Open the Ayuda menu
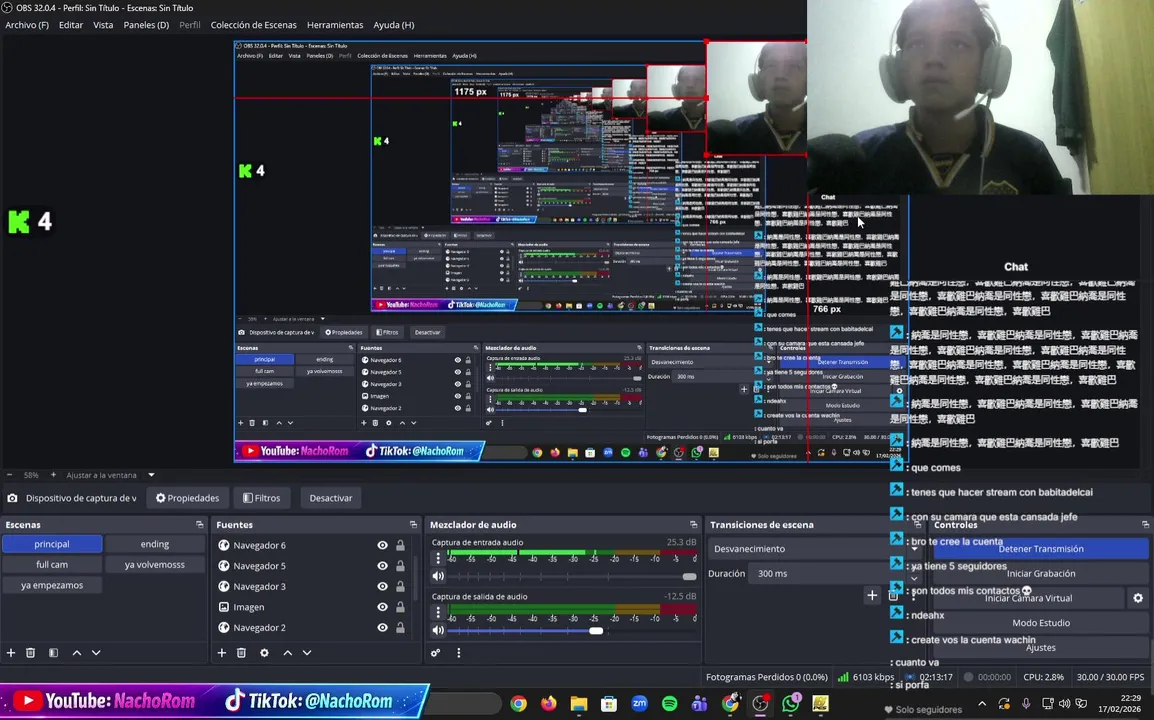 click(x=394, y=25)
